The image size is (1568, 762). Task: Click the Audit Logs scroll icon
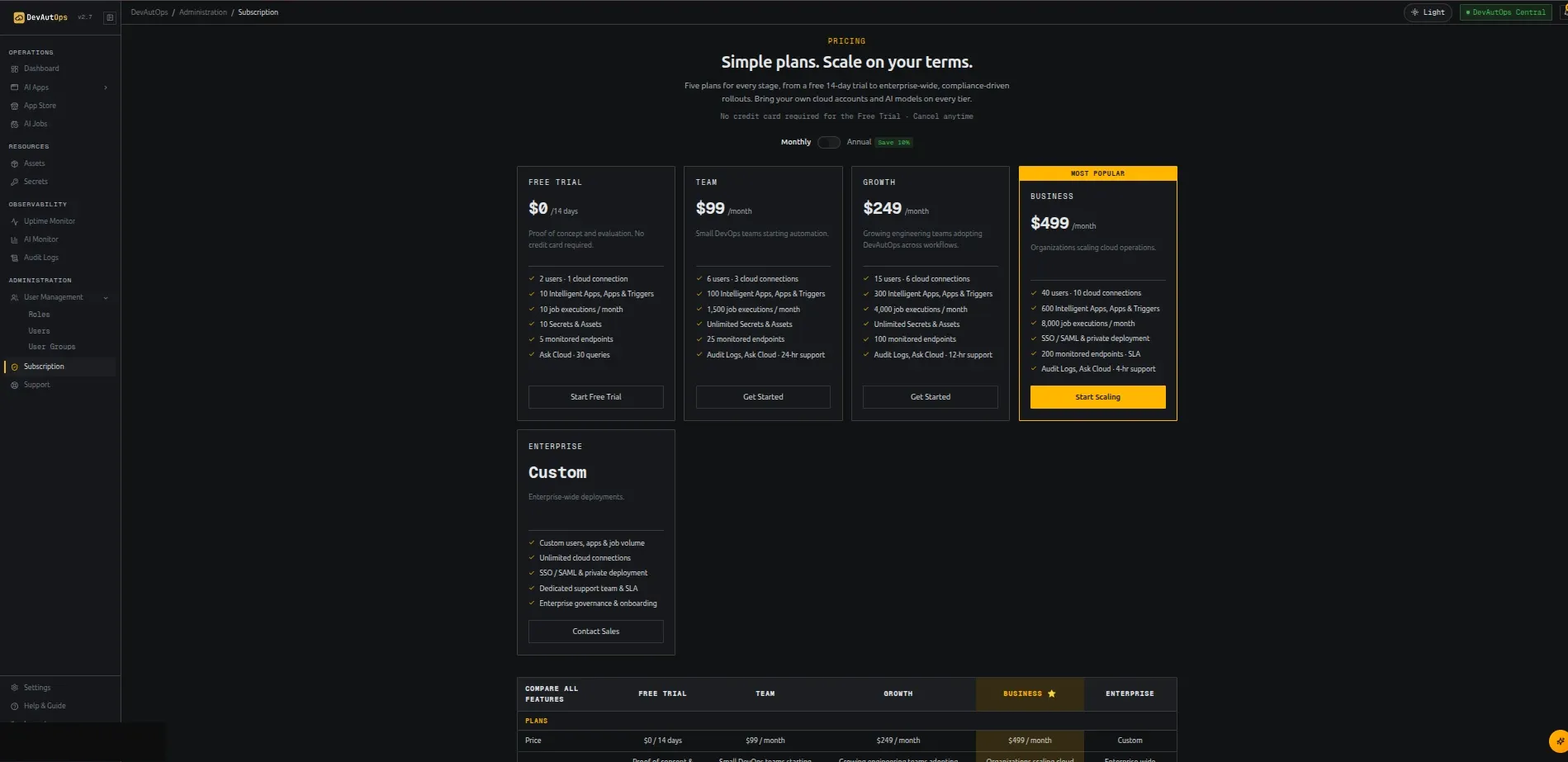pos(14,258)
